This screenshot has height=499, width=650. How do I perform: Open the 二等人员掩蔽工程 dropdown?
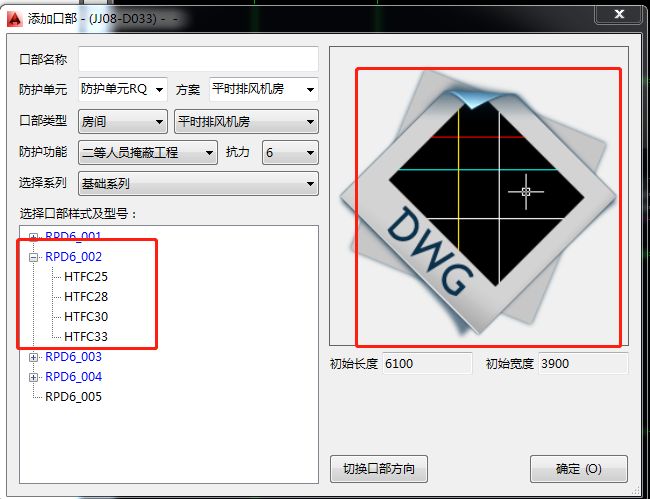pos(148,153)
